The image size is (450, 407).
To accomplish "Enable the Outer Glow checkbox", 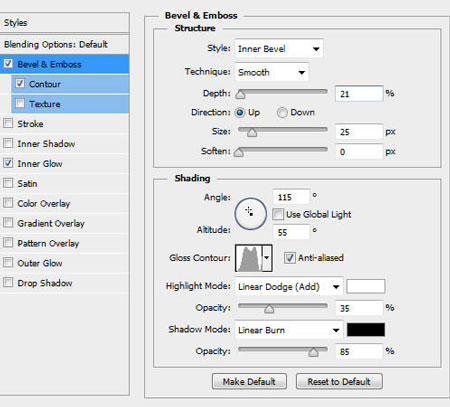I will click(x=8, y=262).
